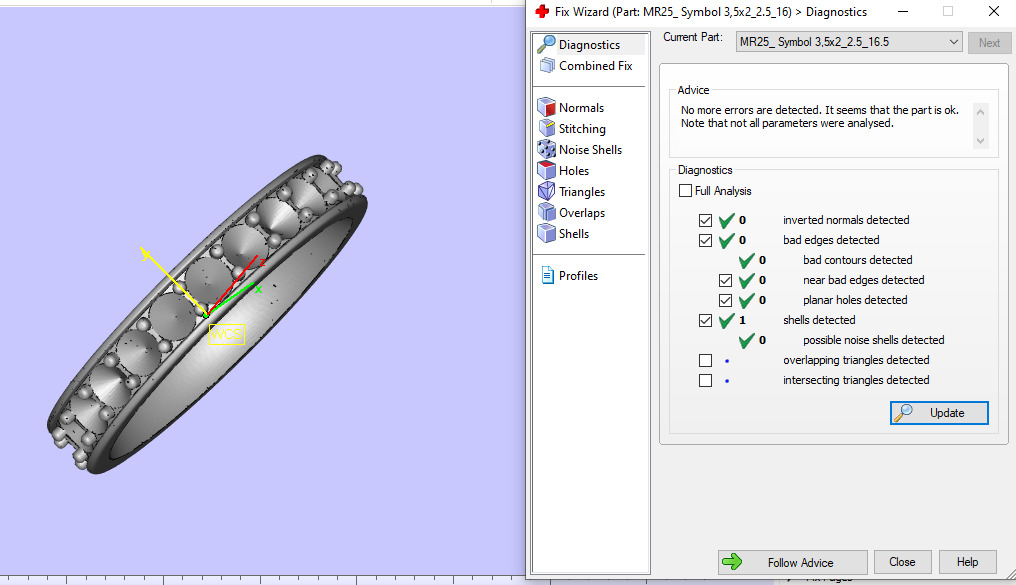Open the Overlaps fix icon

coord(547,212)
